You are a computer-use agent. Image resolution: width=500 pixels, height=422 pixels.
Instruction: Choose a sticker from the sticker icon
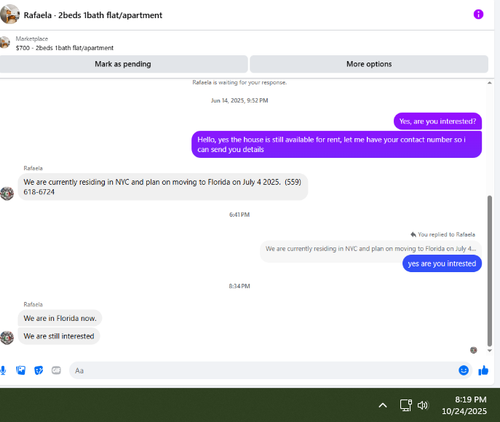39,370
